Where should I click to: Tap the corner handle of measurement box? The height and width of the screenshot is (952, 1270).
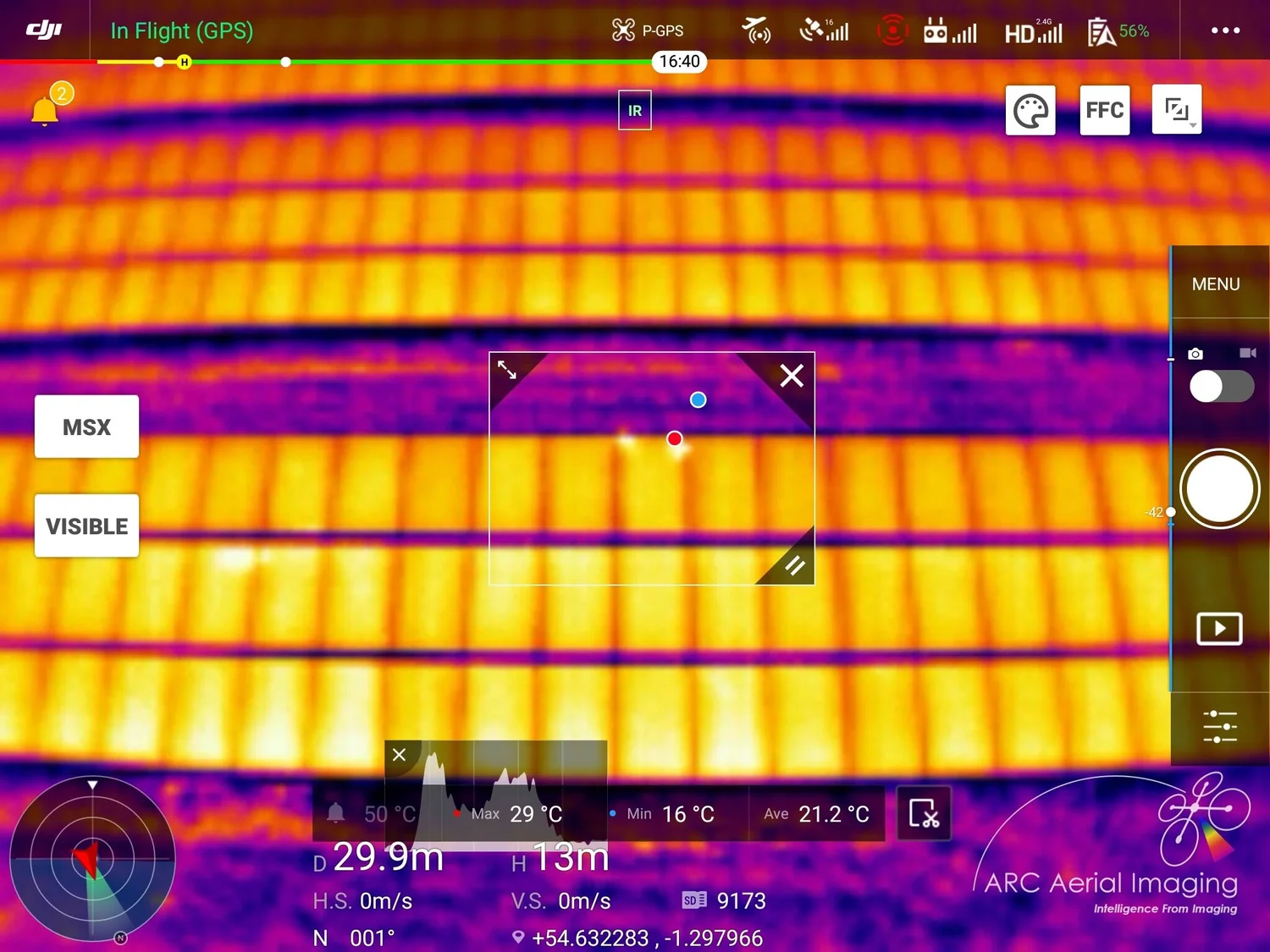(794, 565)
